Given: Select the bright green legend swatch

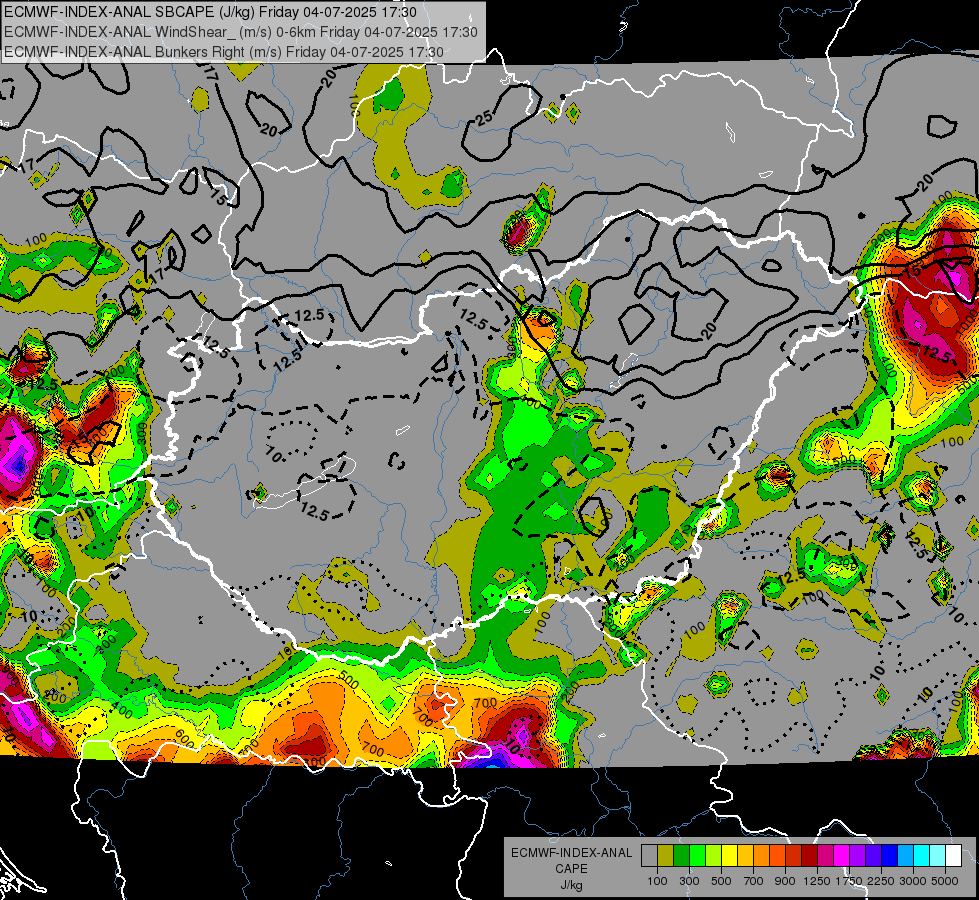Looking at the screenshot, I should pyautogui.click(x=697, y=856).
